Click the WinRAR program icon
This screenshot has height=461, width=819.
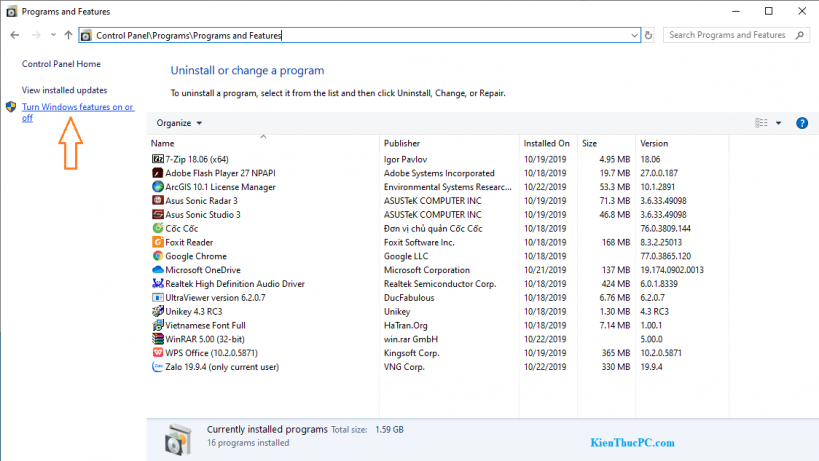click(157, 339)
